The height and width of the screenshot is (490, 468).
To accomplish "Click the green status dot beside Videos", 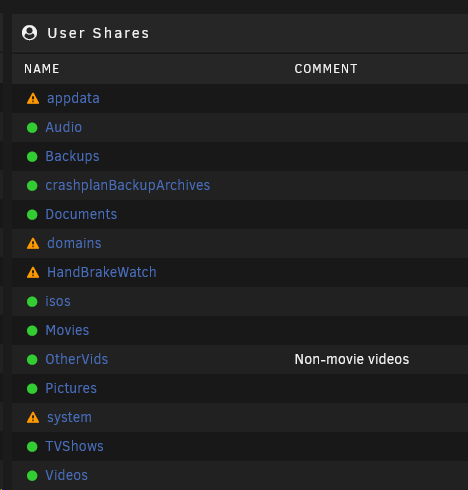I will [x=32, y=476].
